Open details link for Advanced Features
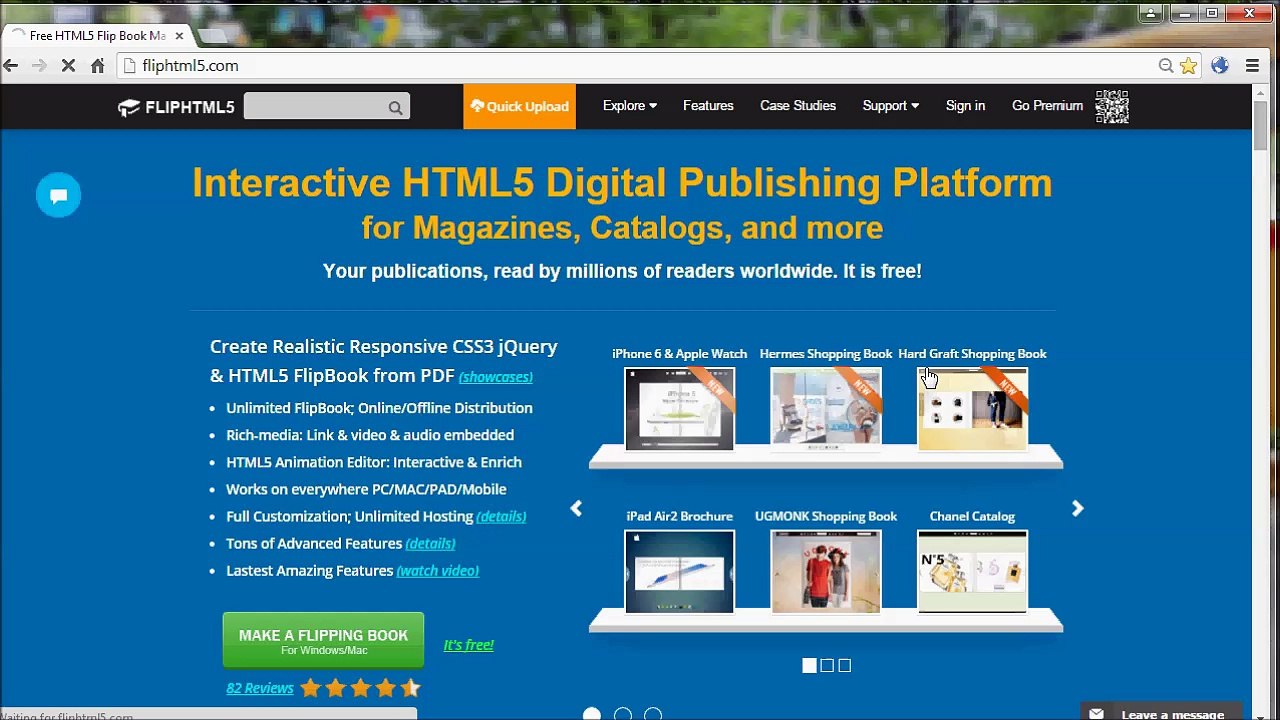This screenshot has height=720, width=1280. click(430, 544)
